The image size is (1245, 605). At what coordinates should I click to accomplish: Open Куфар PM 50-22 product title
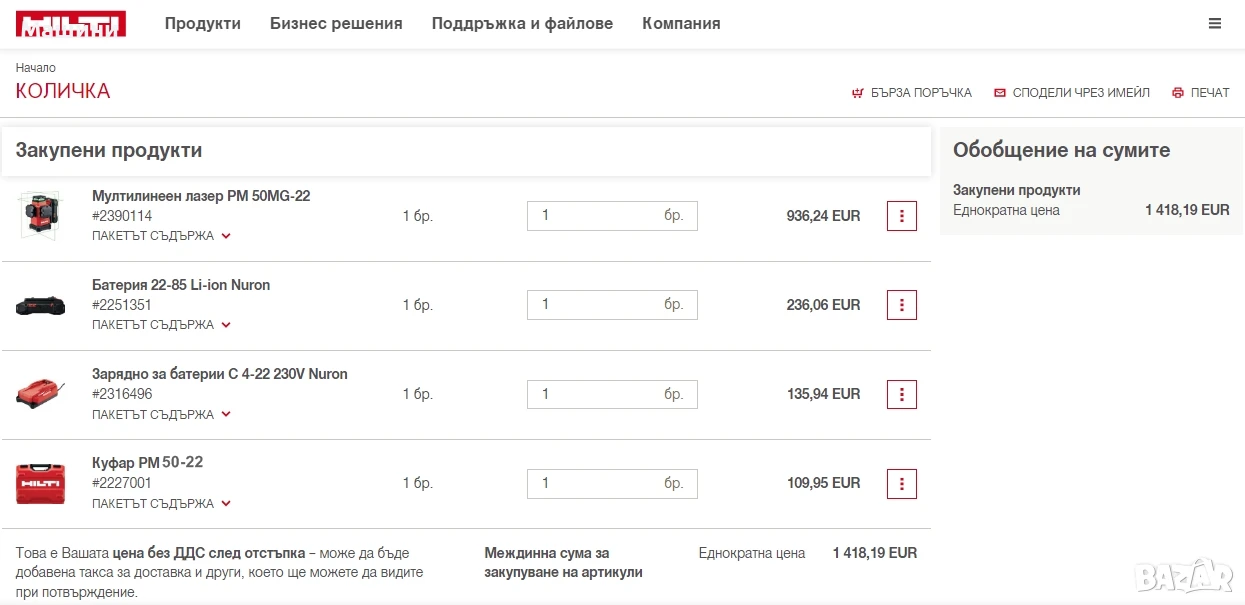pyautogui.click(x=147, y=462)
